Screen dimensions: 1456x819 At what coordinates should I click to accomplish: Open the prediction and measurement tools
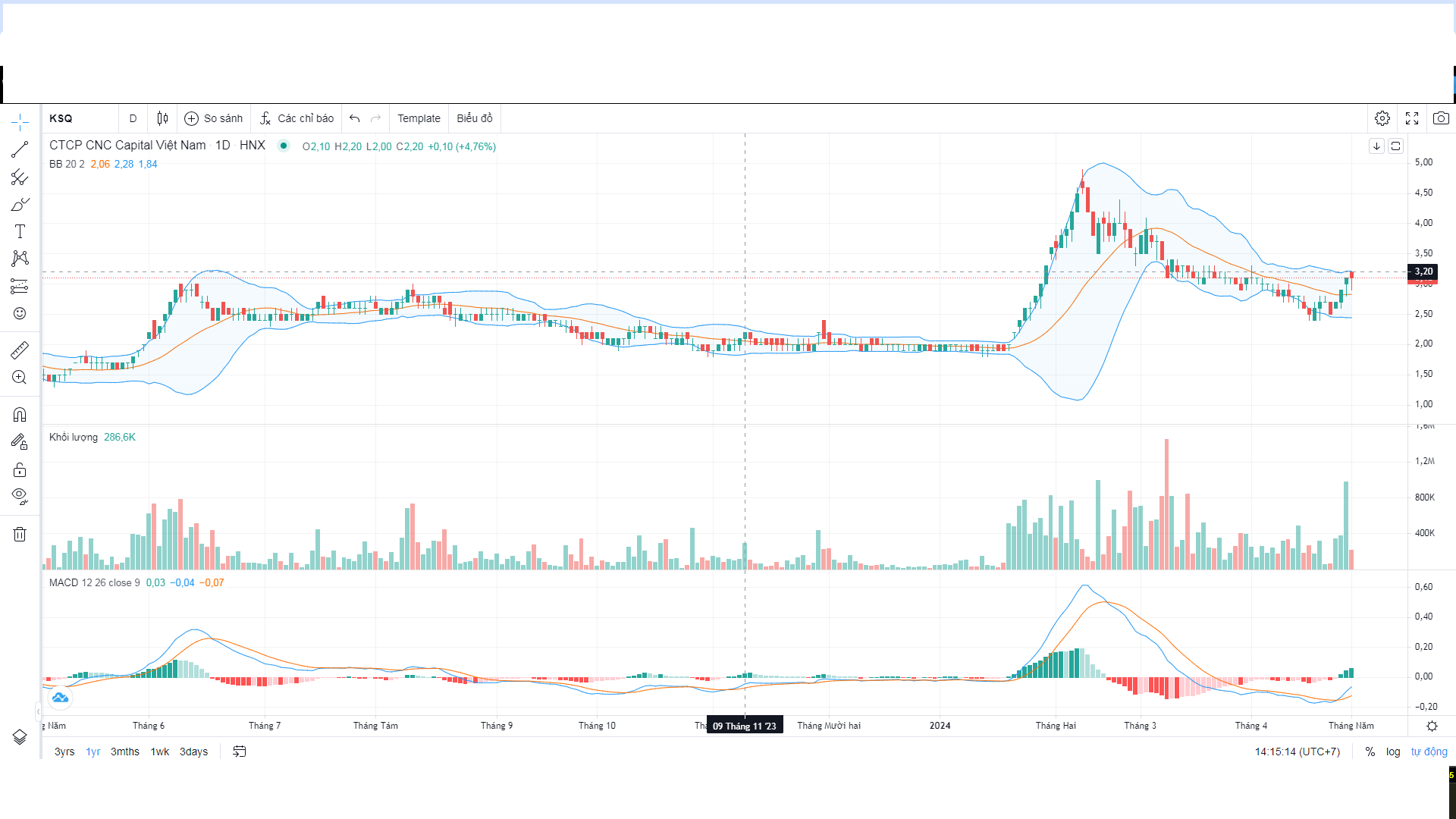pos(20,286)
